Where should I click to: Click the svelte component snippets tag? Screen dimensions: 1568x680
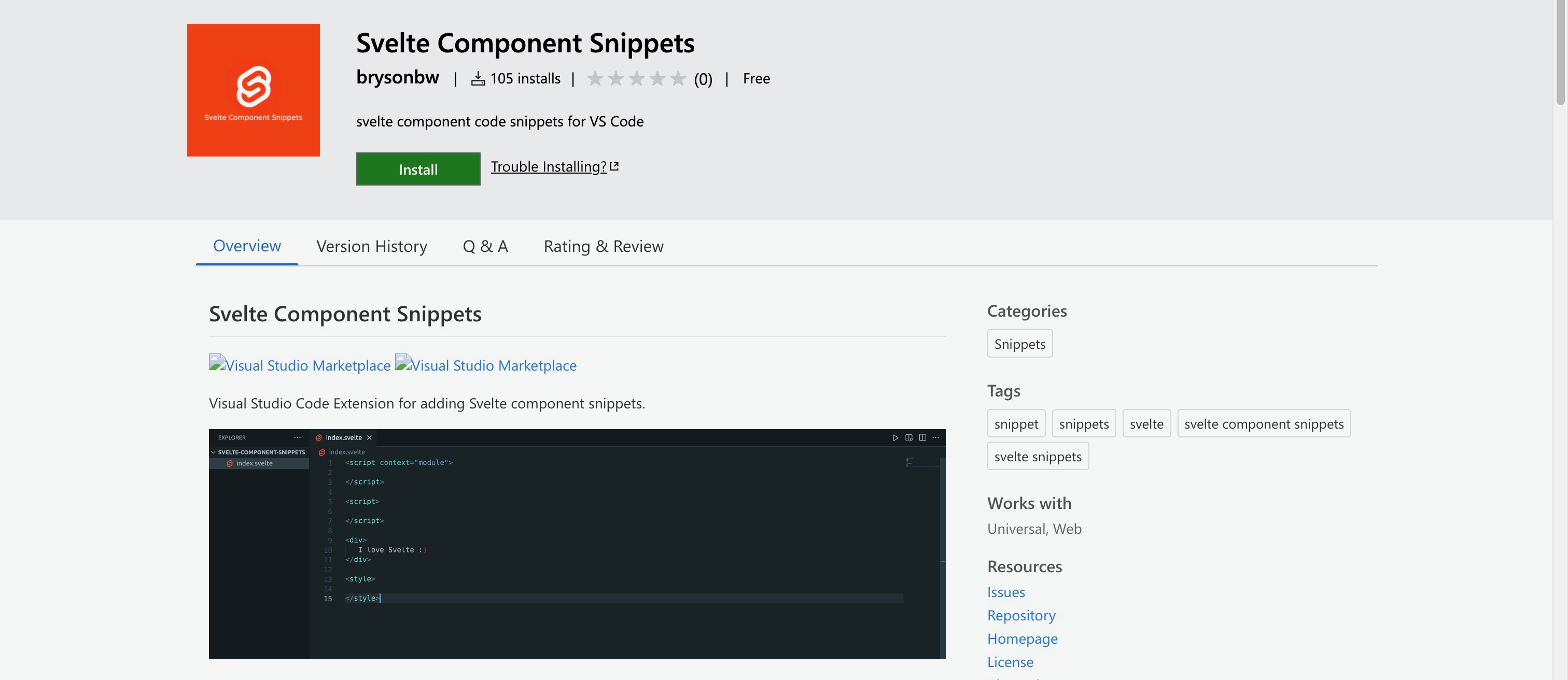1264,423
